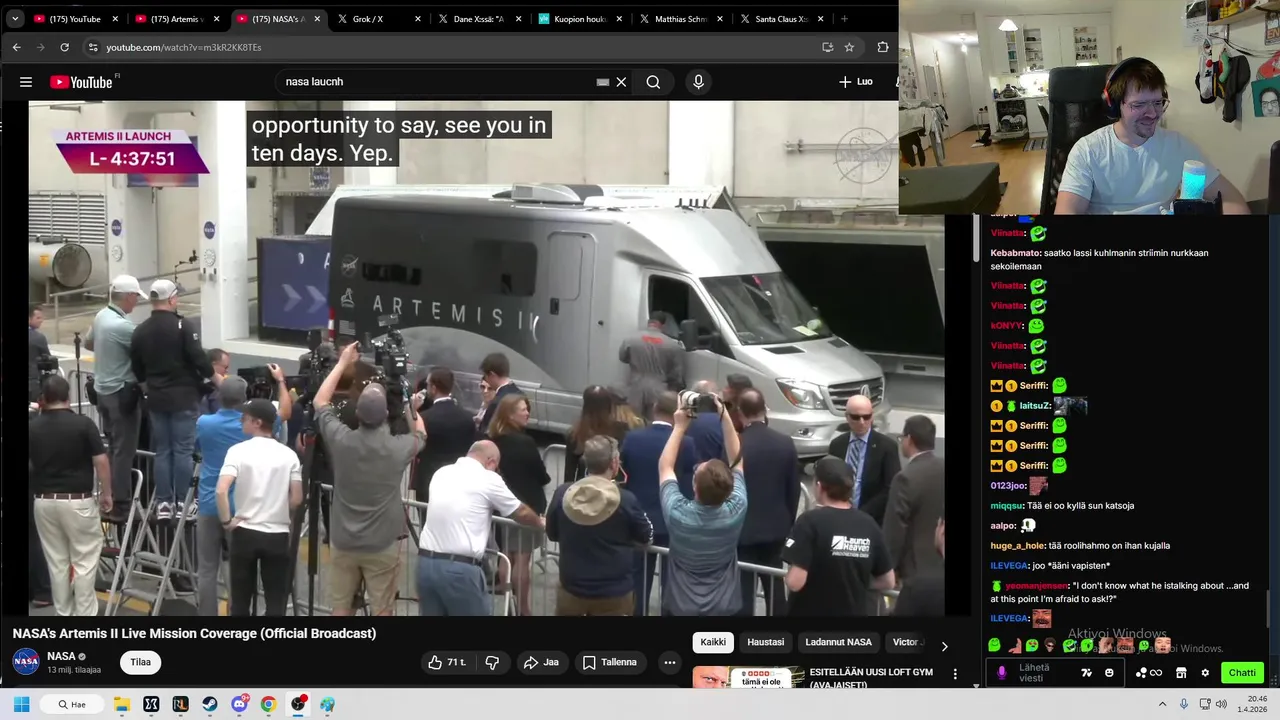Open the Luo create button
This screenshot has width=1280, height=720.
pos(856,82)
